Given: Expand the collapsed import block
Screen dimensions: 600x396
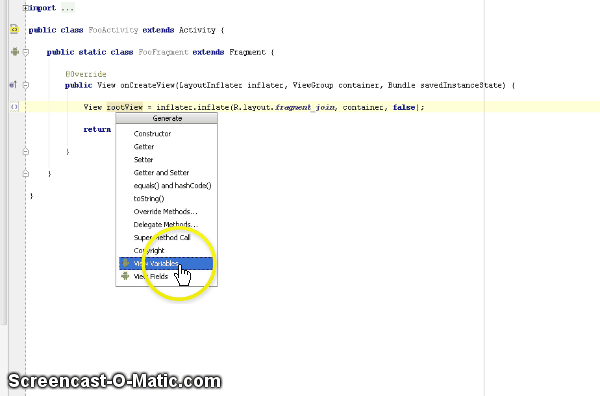Looking at the screenshot, I should pos(26,8).
